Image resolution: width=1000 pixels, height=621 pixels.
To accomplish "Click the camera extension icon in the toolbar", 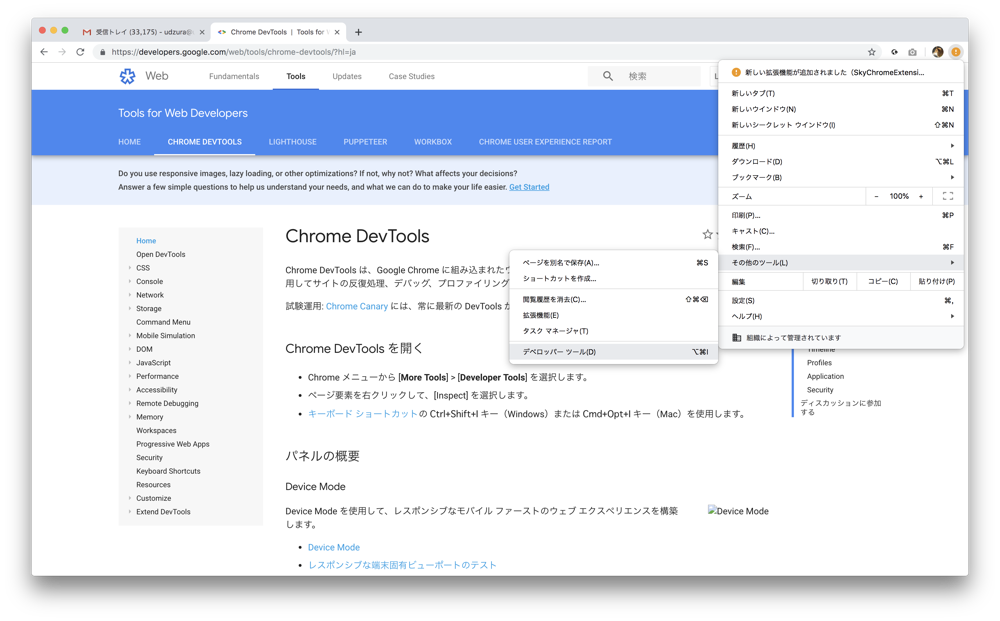I will (912, 52).
